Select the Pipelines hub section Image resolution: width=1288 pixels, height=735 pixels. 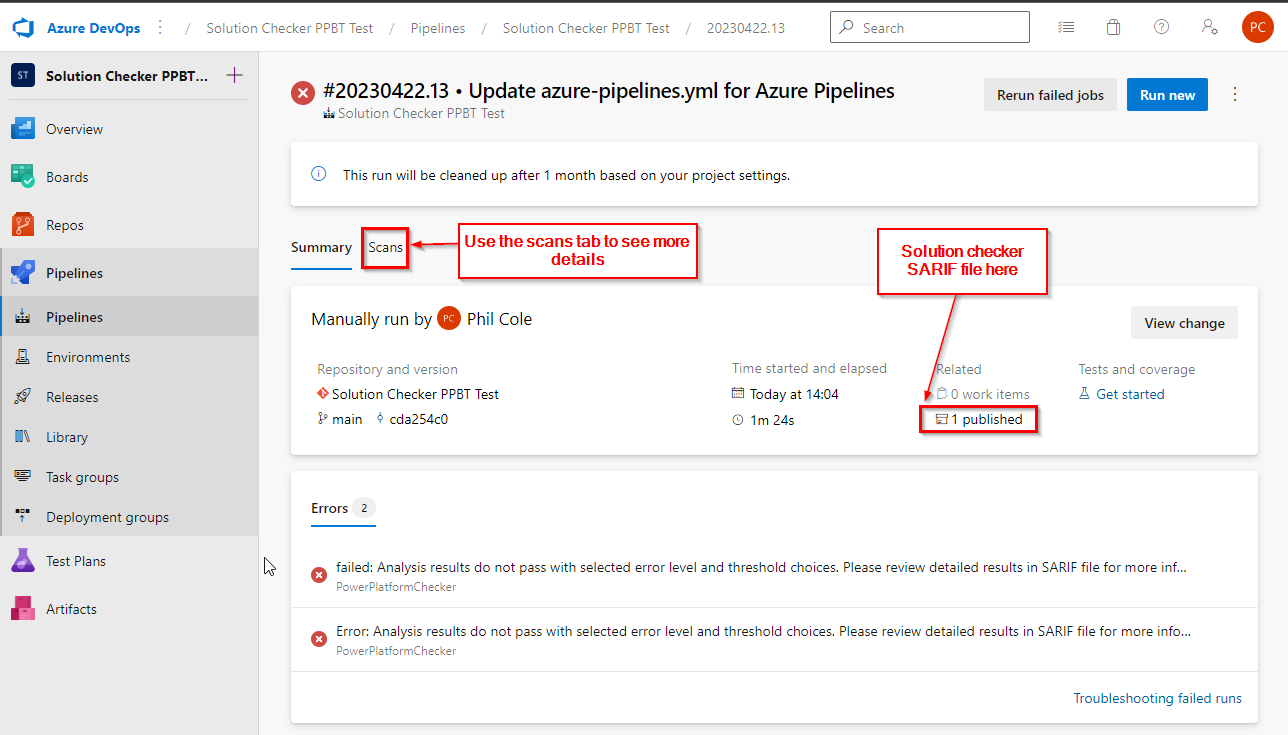[x=129, y=273]
